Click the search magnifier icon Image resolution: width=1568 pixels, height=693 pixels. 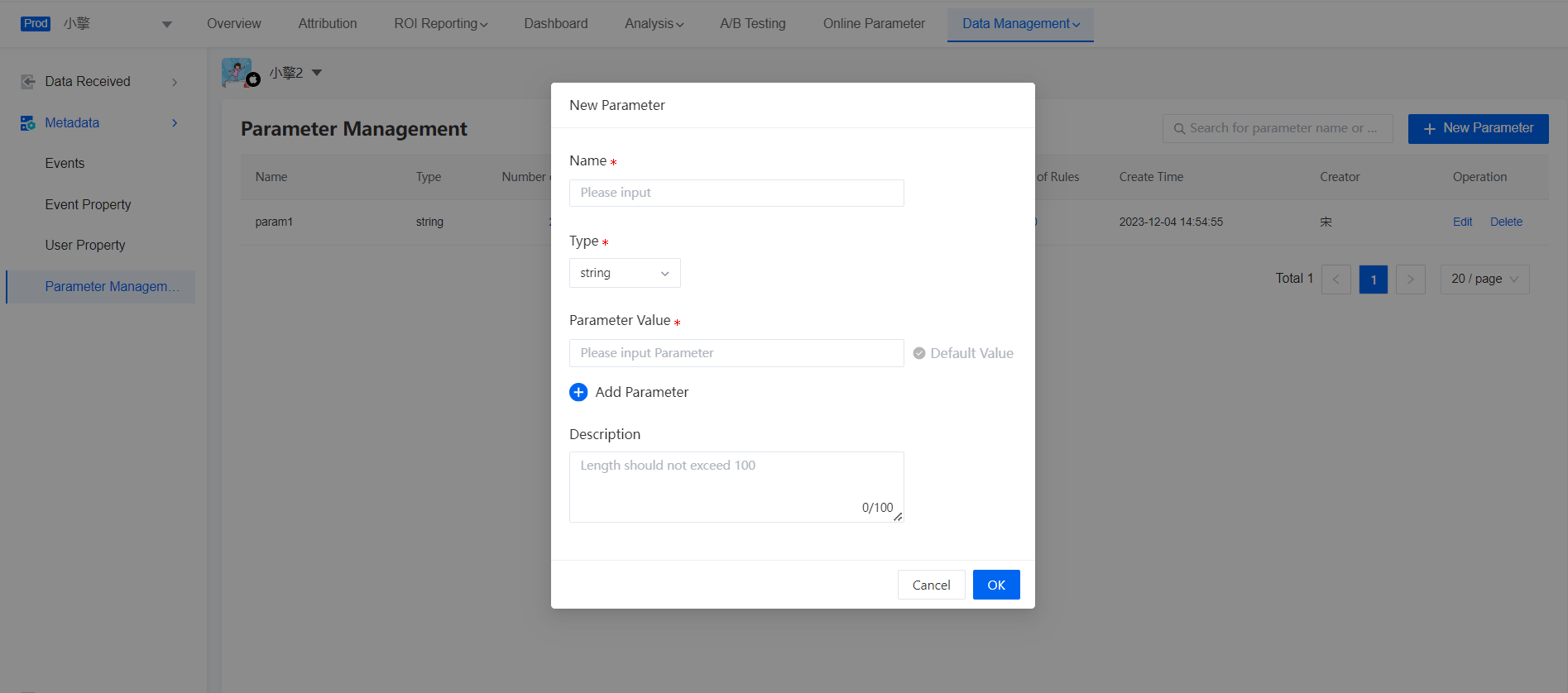(x=1179, y=129)
